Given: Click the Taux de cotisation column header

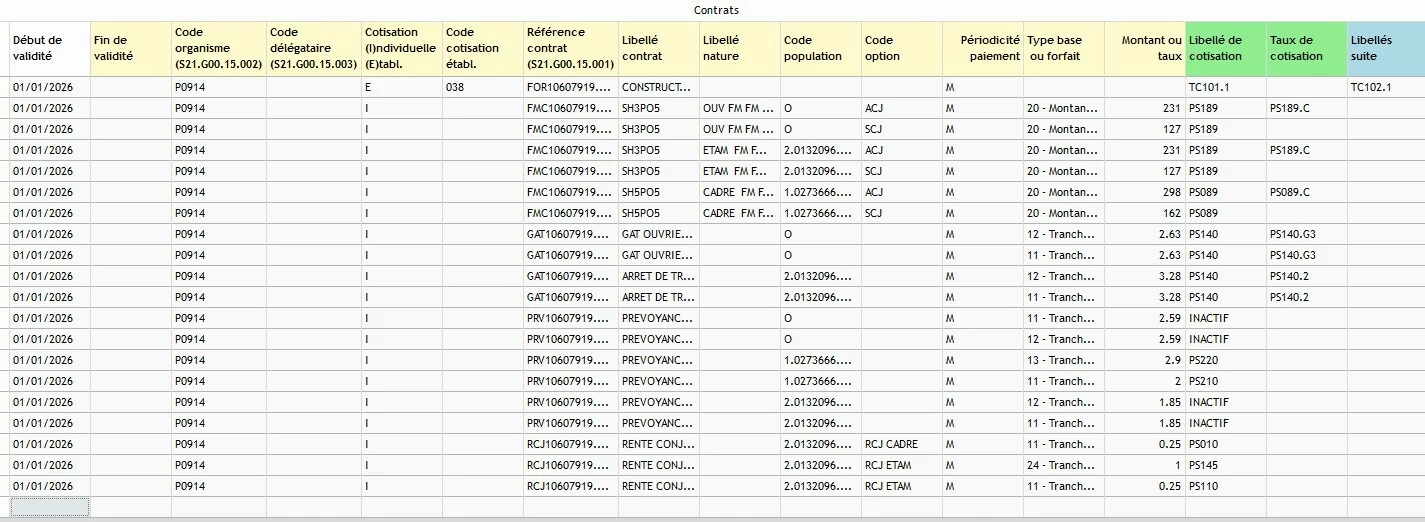Looking at the screenshot, I should [x=1307, y=49].
